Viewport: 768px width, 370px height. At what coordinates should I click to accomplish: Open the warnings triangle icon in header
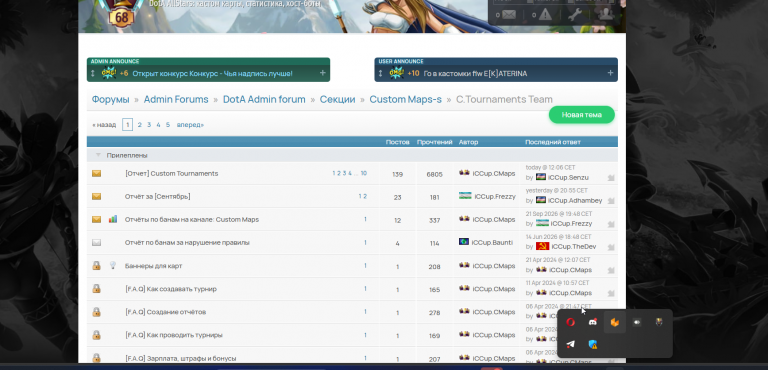[545, 15]
